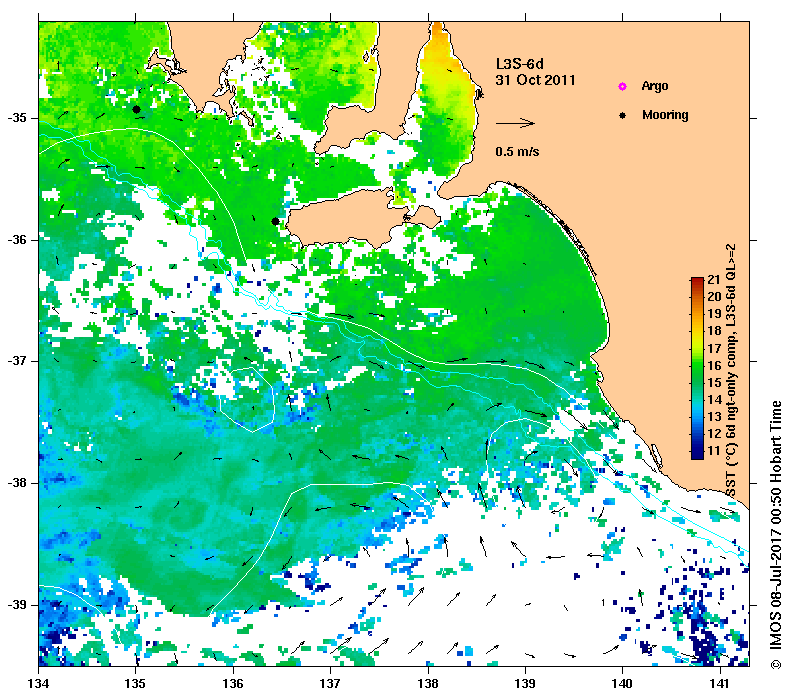Image resolution: width=791 pixels, height=700 pixels.
Task: Click the 138 longitude label
Action: point(428,683)
